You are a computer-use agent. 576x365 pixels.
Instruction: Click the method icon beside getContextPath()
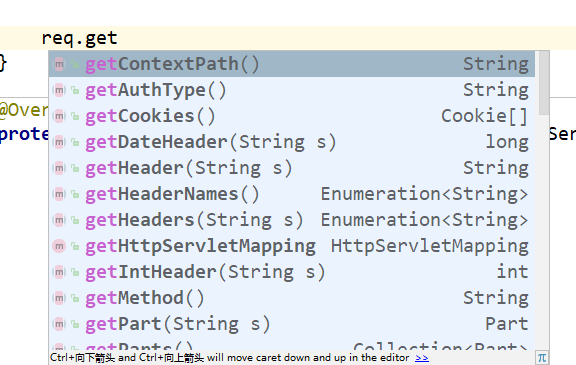point(59,64)
